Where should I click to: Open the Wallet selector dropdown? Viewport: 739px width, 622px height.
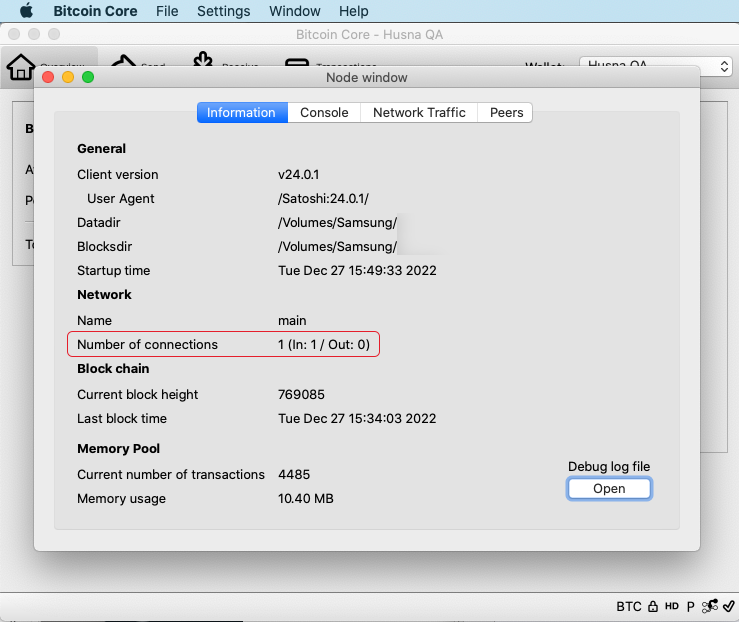[656, 65]
